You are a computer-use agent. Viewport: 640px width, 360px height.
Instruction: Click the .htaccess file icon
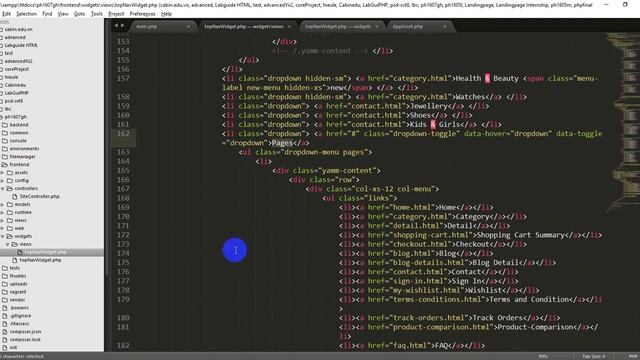[5, 324]
